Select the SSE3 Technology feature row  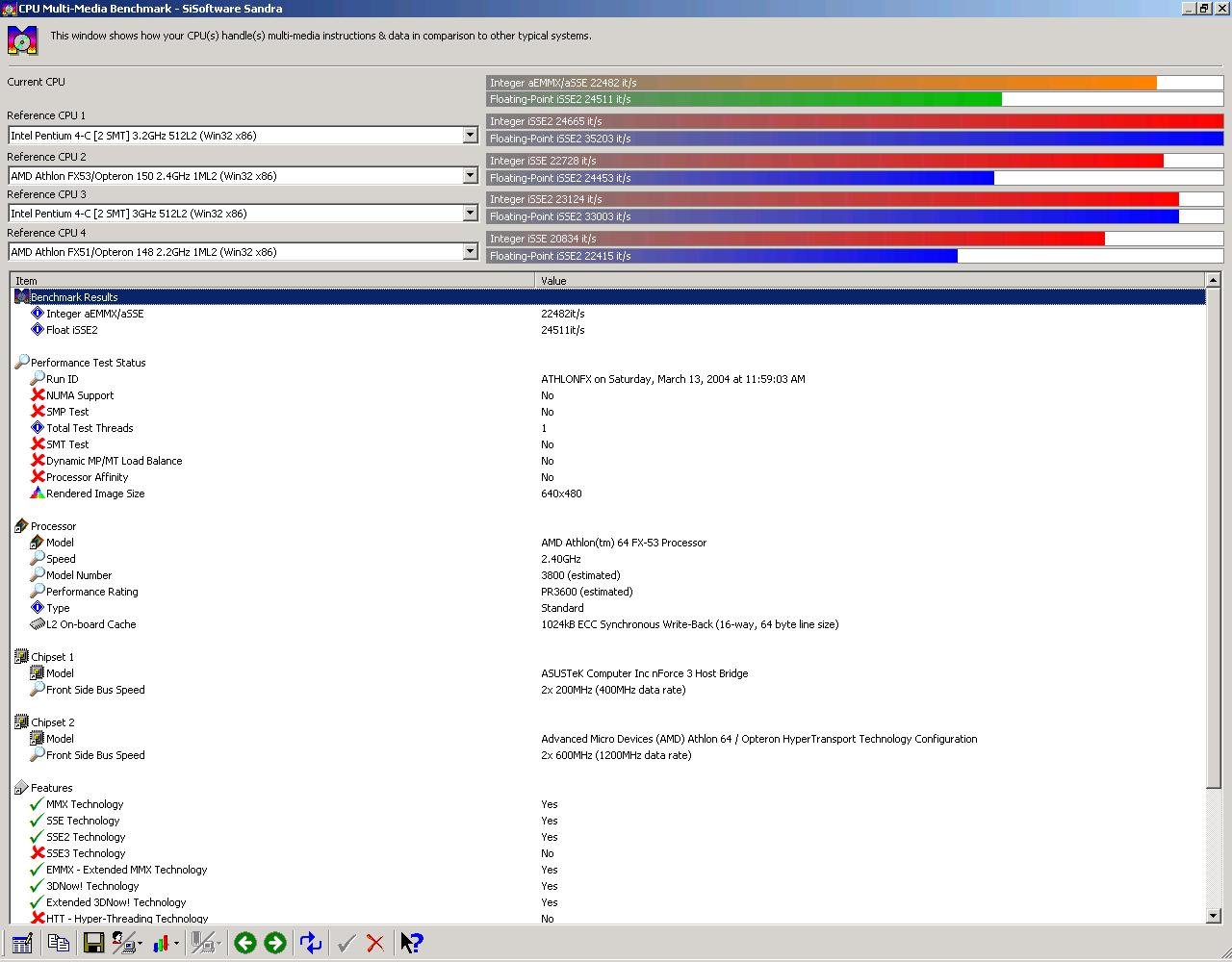click(608, 853)
